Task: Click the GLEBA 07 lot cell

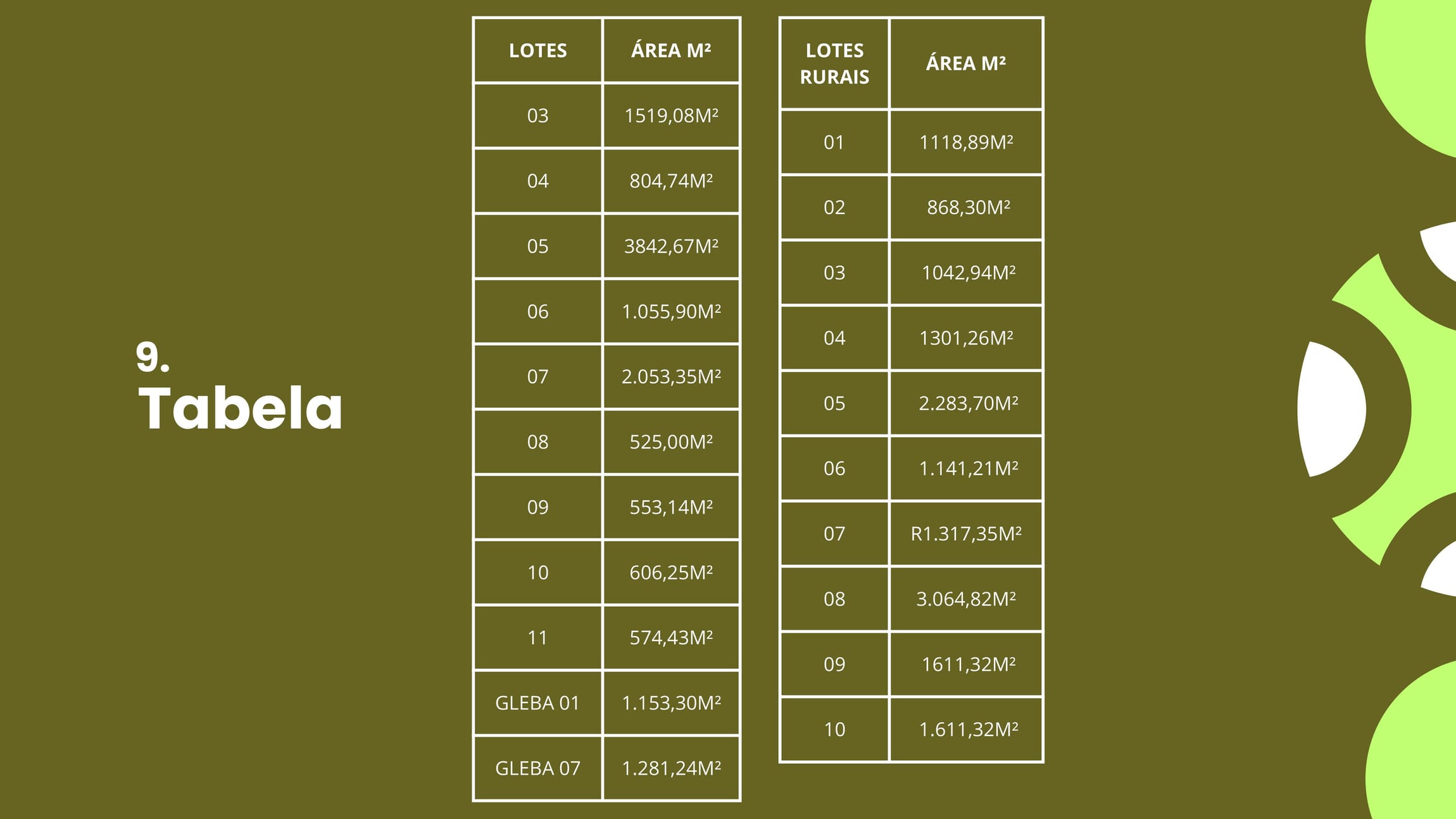Action: pos(537,768)
